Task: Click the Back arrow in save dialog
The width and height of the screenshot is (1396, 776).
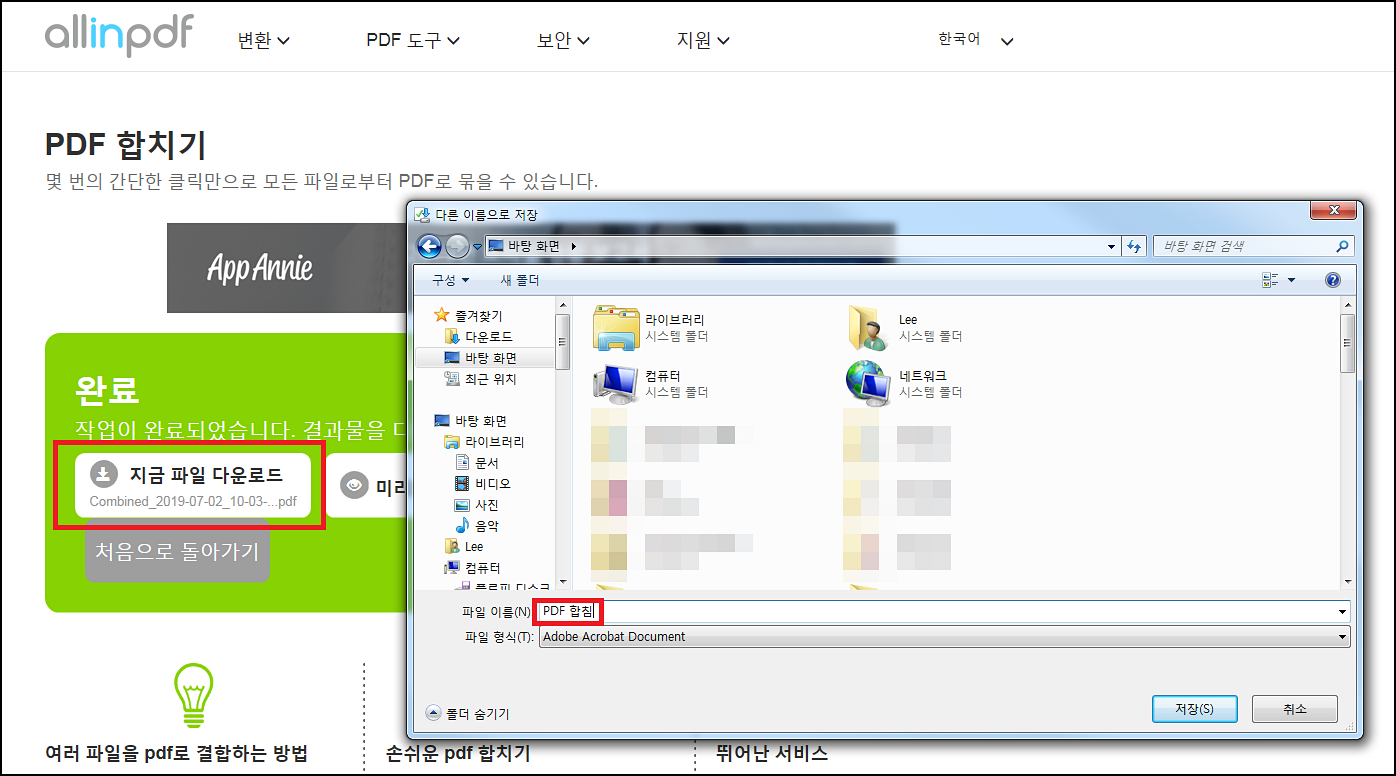Action: (x=429, y=246)
